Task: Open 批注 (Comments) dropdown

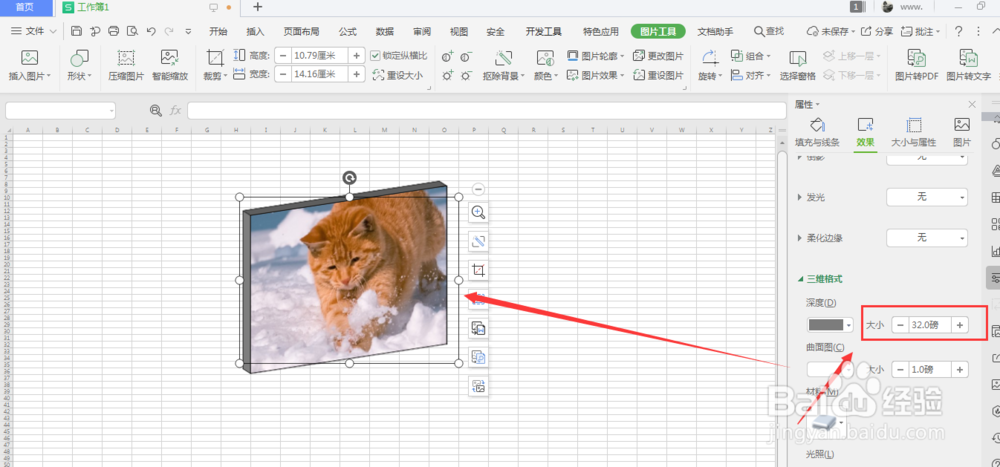Action: [921, 31]
